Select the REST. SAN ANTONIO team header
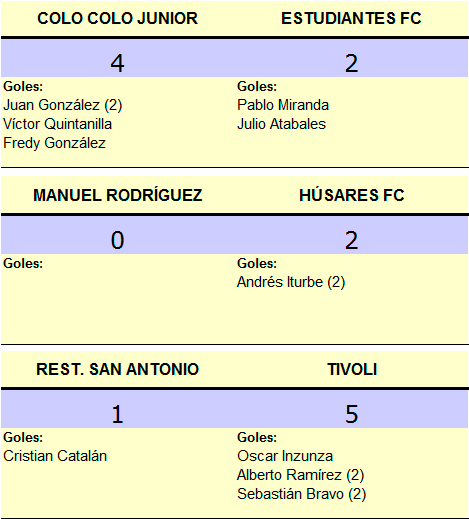The image size is (469, 519). click(x=117, y=369)
